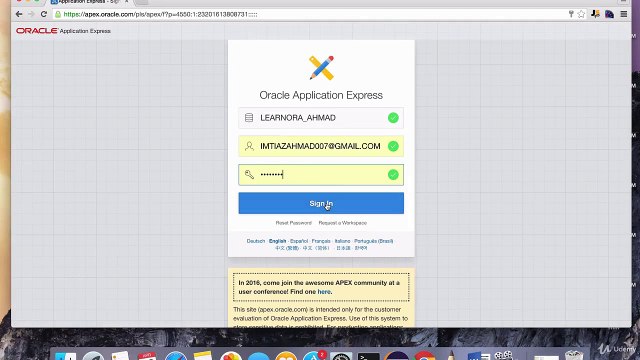The image size is (640, 360).
Task: Select the English language link
Action: point(278,241)
